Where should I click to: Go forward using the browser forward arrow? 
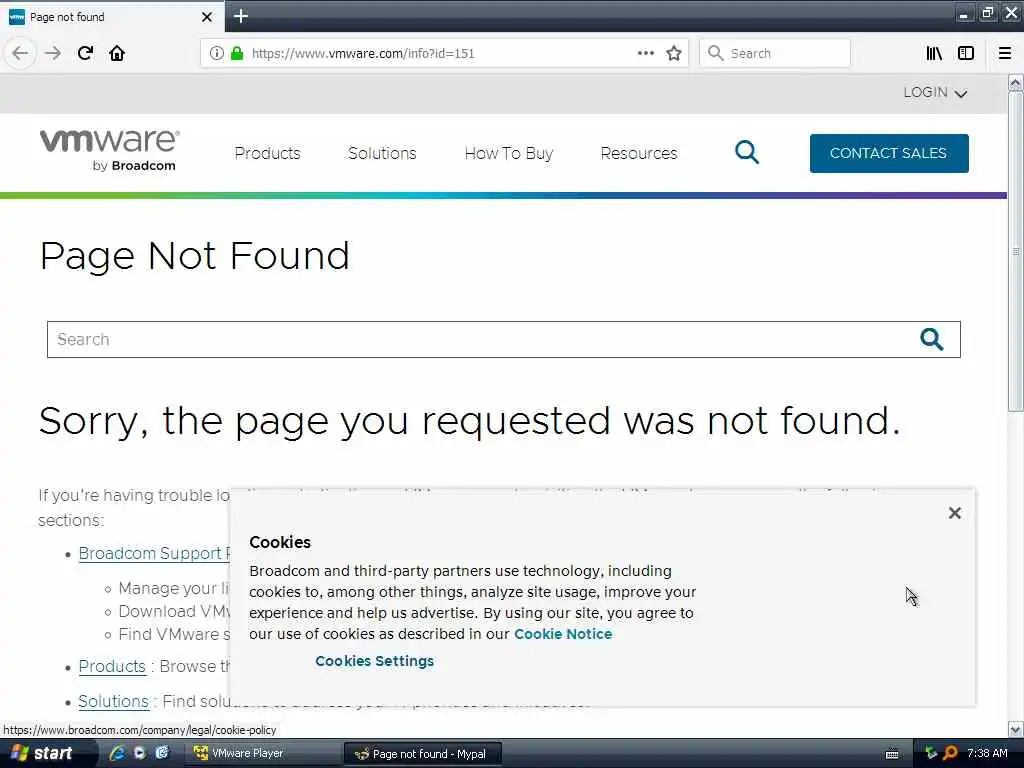click(x=53, y=53)
